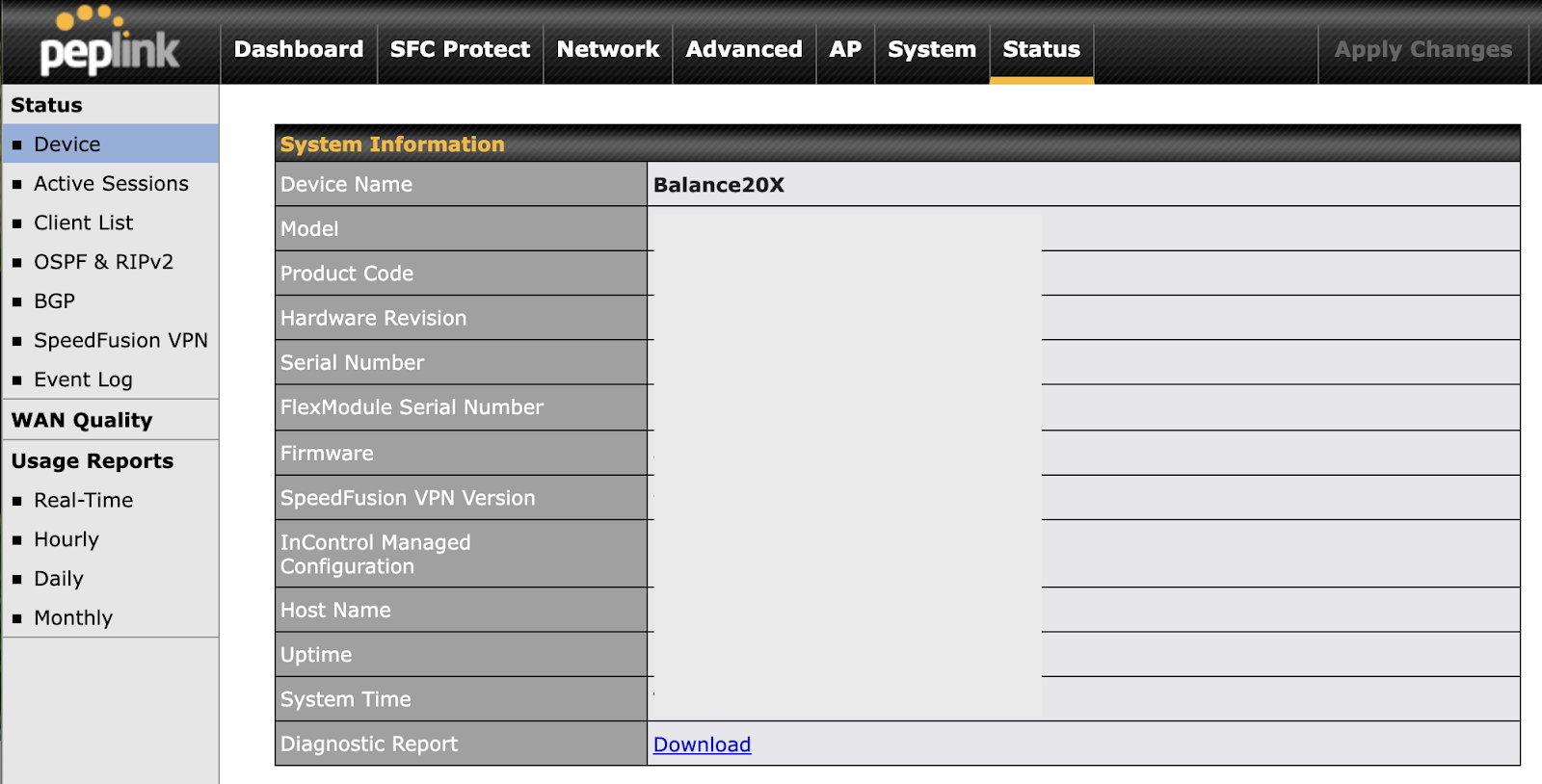Viewport: 1542px width, 784px height.
Task: Click the FlexModule Serial Number label
Action: coord(412,407)
